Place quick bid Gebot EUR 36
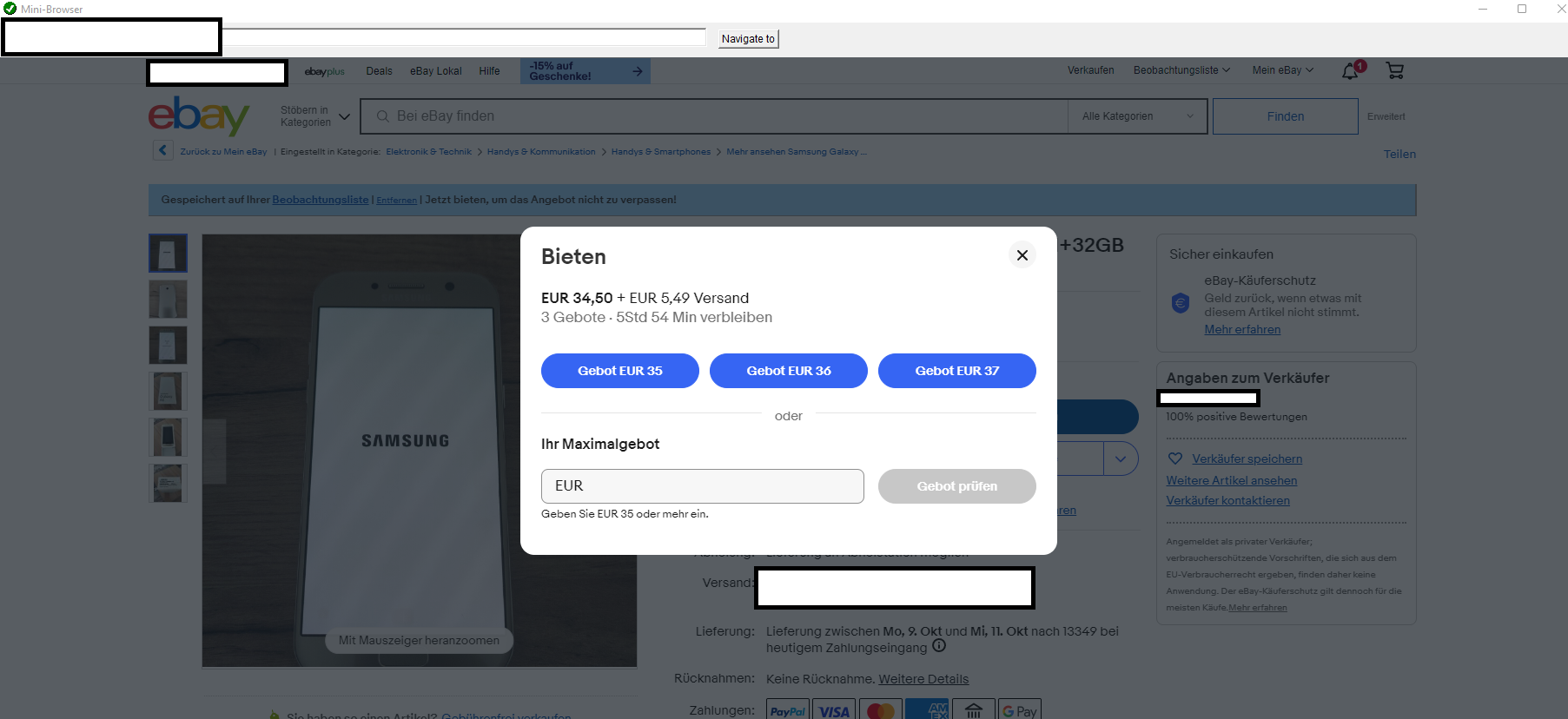 (789, 371)
